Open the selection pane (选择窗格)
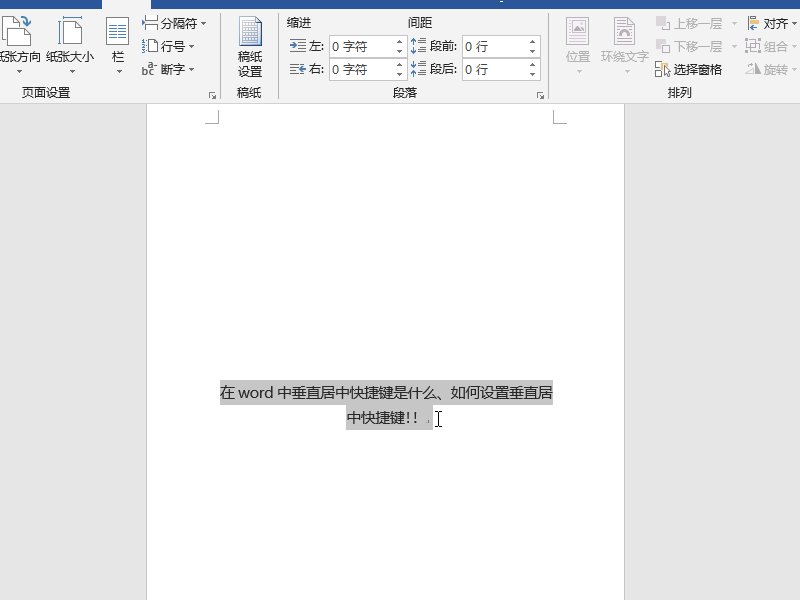 (x=689, y=69)
